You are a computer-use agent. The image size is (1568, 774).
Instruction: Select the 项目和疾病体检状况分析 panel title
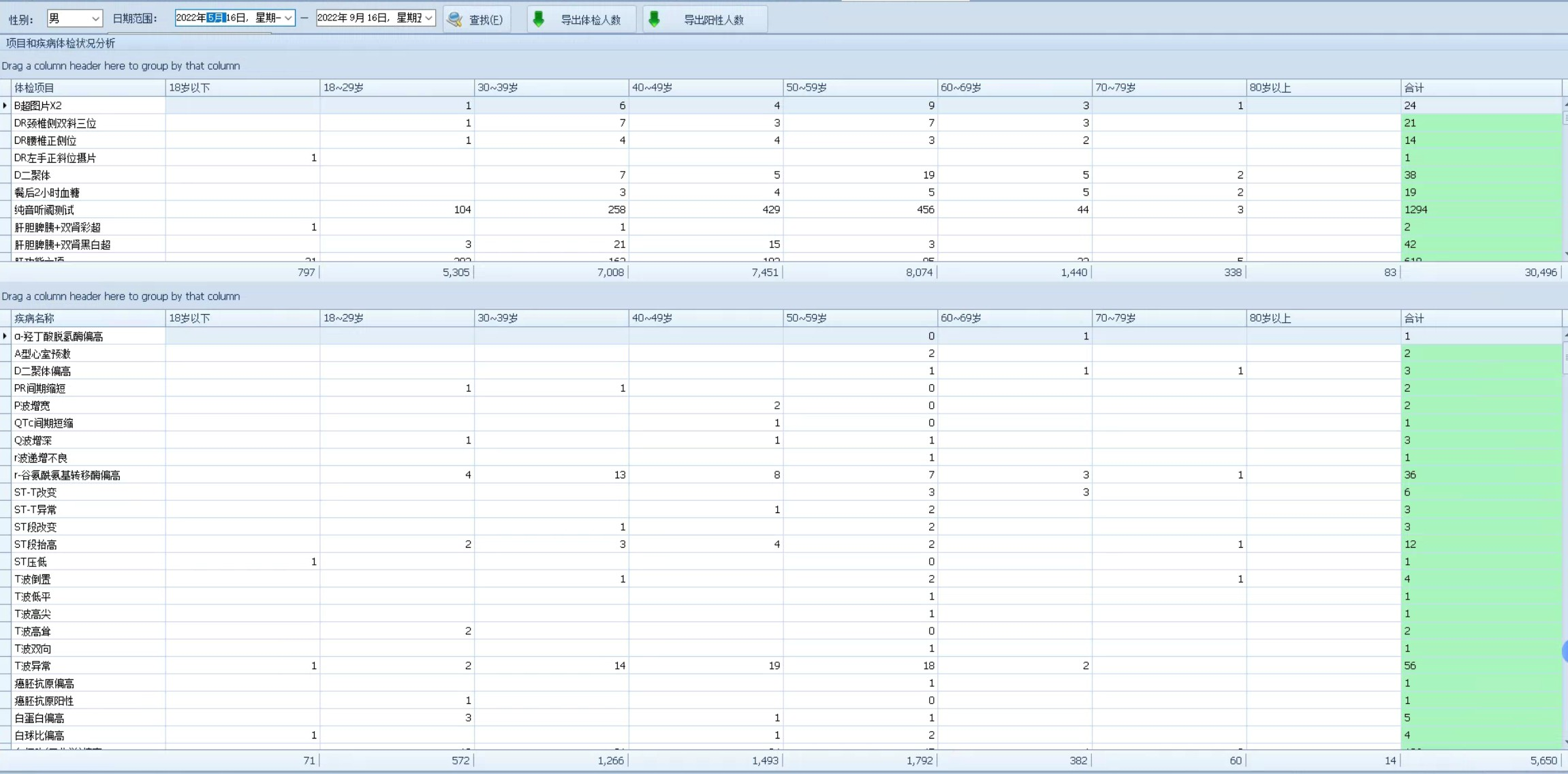point(61,44)
